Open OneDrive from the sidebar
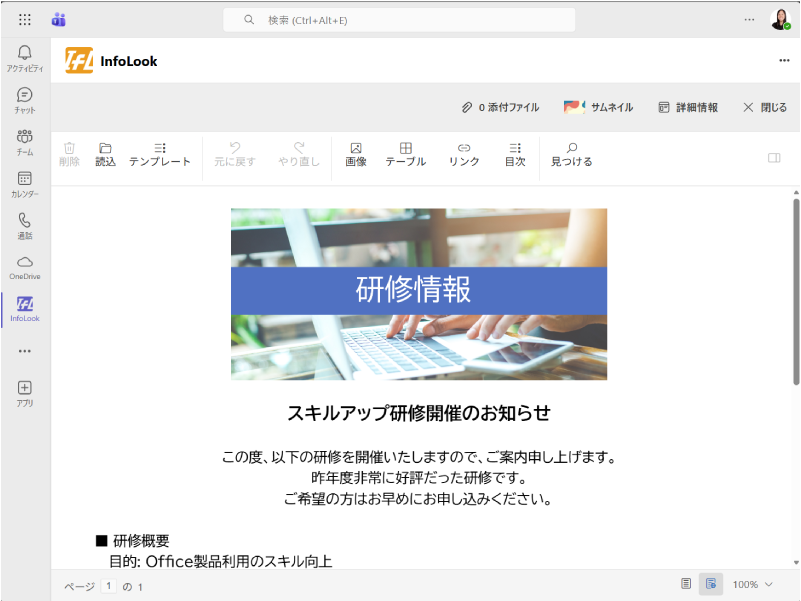This screenshot has height=601, width=801. [x=25, y=266]
